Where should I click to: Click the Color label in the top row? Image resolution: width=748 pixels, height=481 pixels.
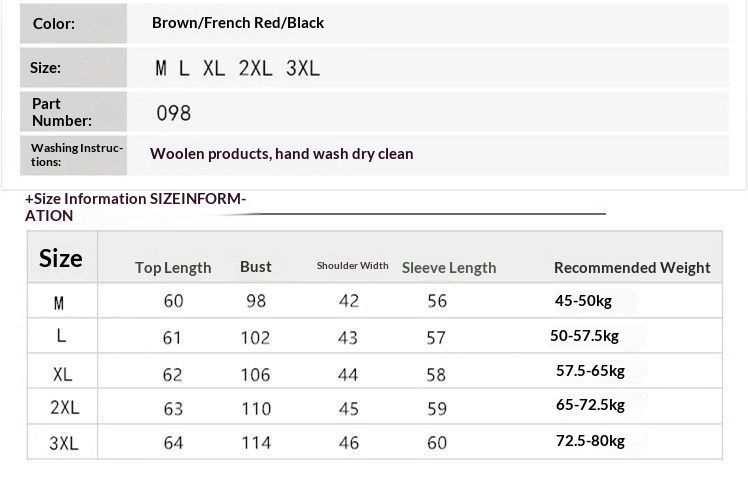(53, 23)
